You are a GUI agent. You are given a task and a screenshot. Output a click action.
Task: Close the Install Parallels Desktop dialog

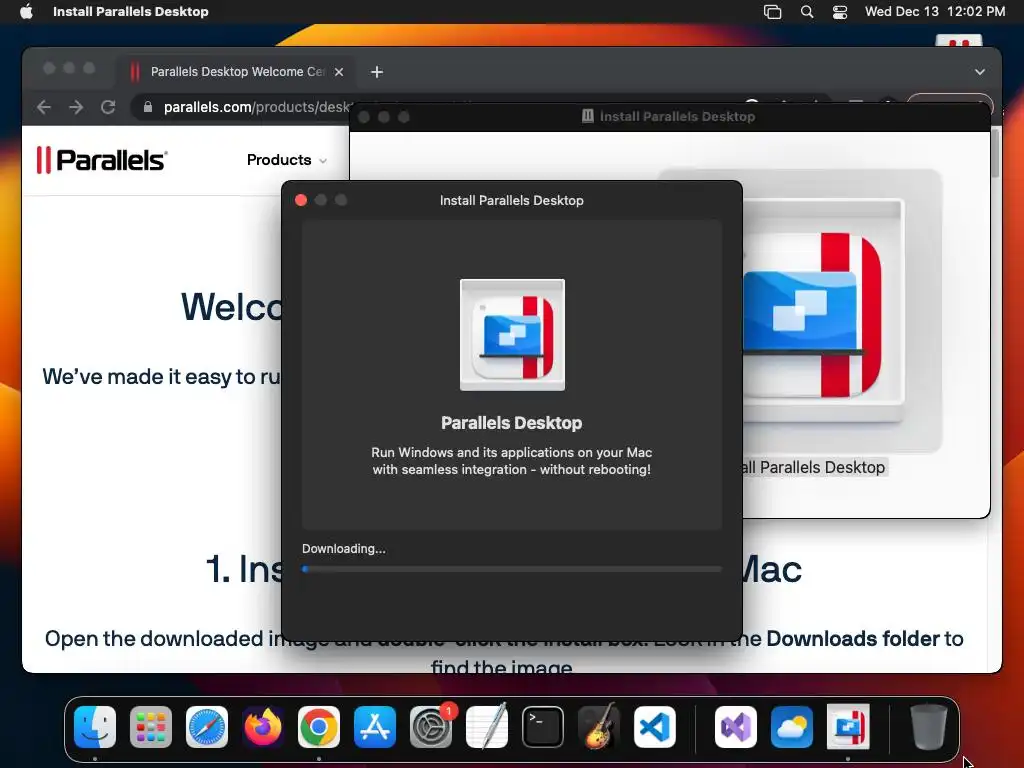point(301,200)
